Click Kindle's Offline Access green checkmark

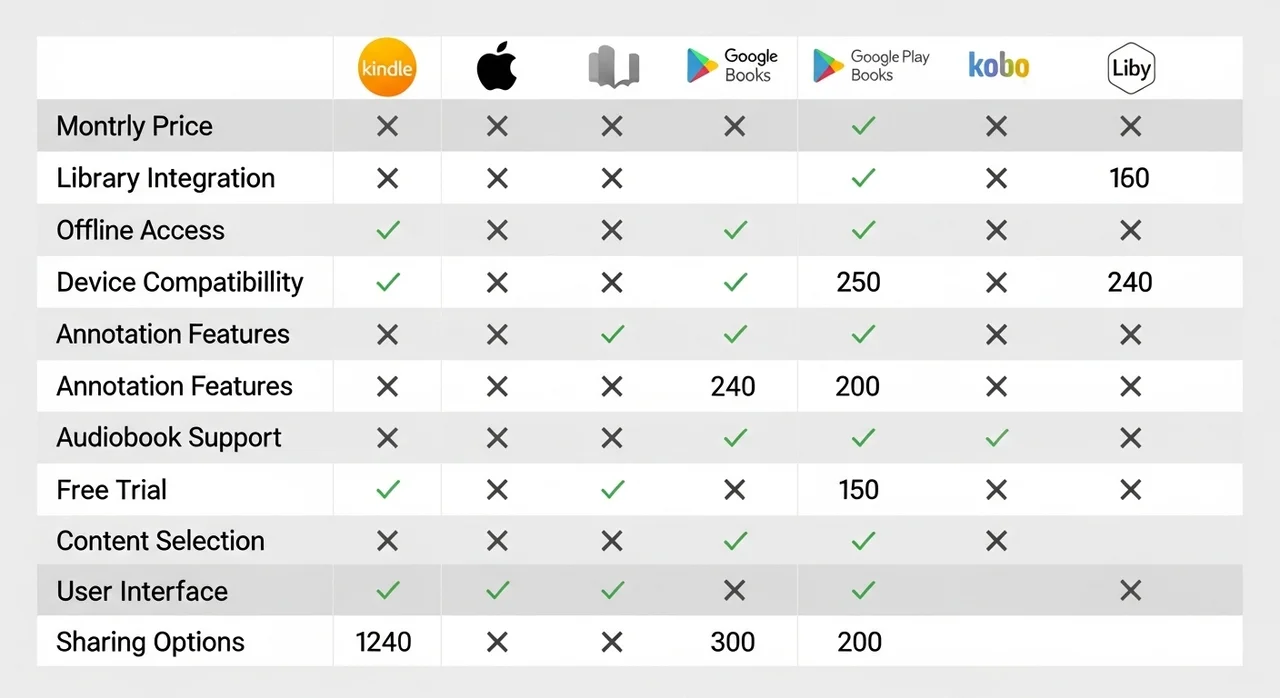point(387,230)
